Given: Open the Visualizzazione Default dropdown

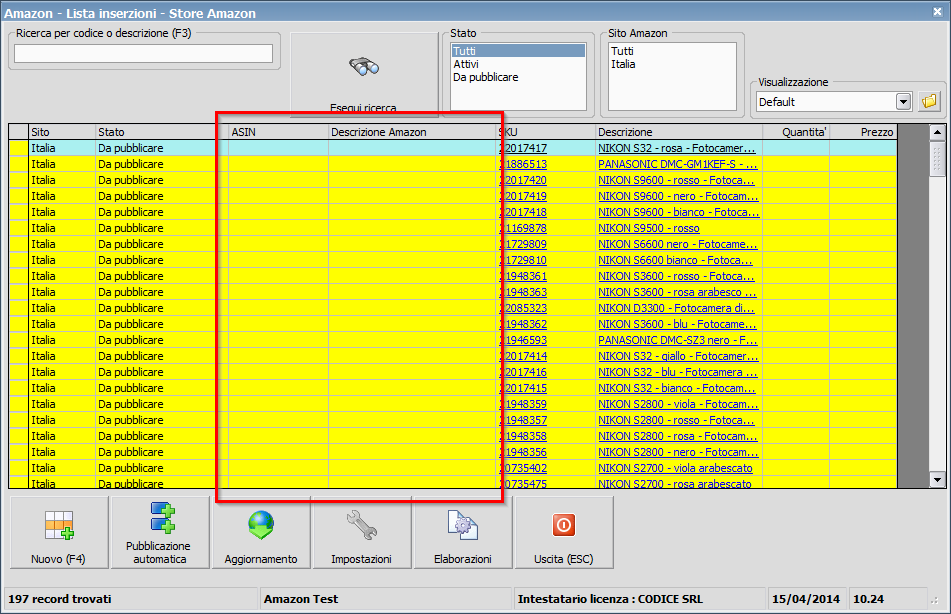Looking at the screenshot, I should (x=903, y=102).
